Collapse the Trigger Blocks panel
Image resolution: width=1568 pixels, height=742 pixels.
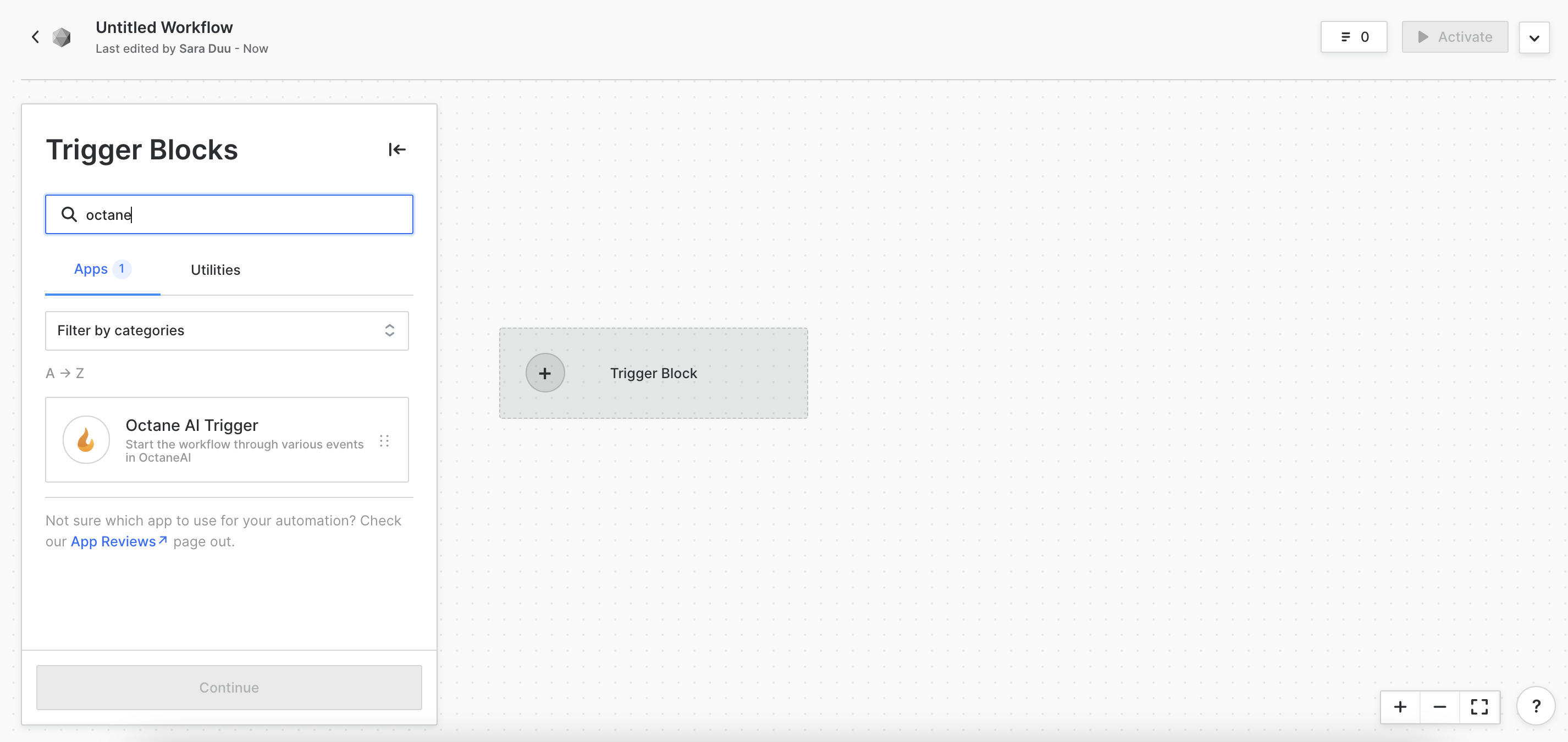coord(397,149)
